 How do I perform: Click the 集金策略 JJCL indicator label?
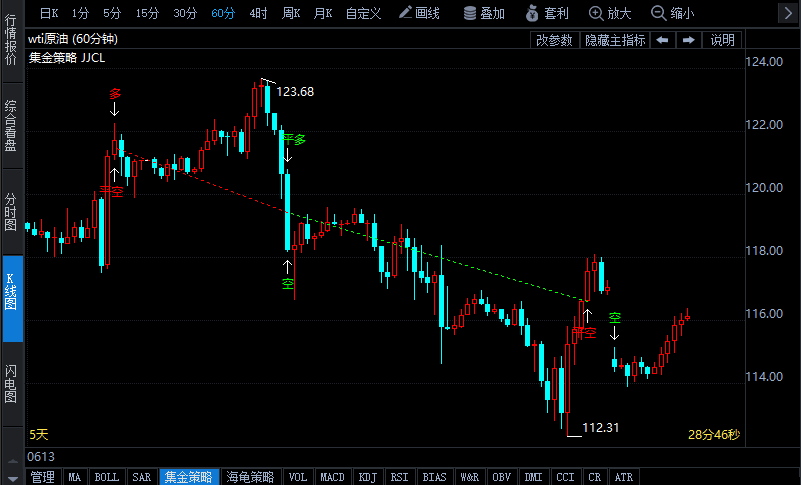click(67, 58)
